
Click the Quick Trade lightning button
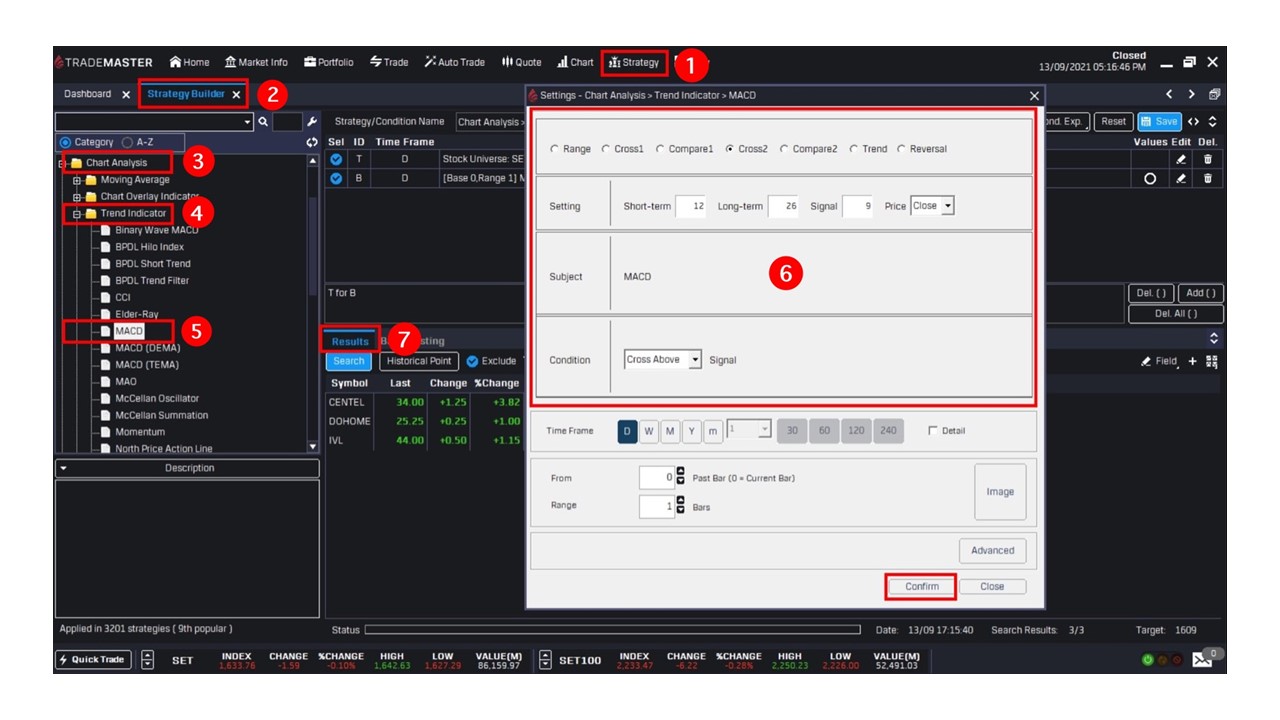point(91,660)
